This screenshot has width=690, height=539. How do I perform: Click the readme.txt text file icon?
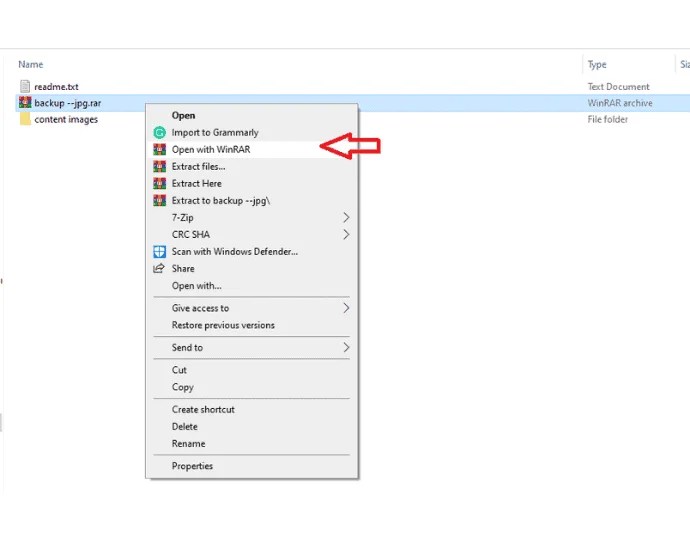coord(25,86)
